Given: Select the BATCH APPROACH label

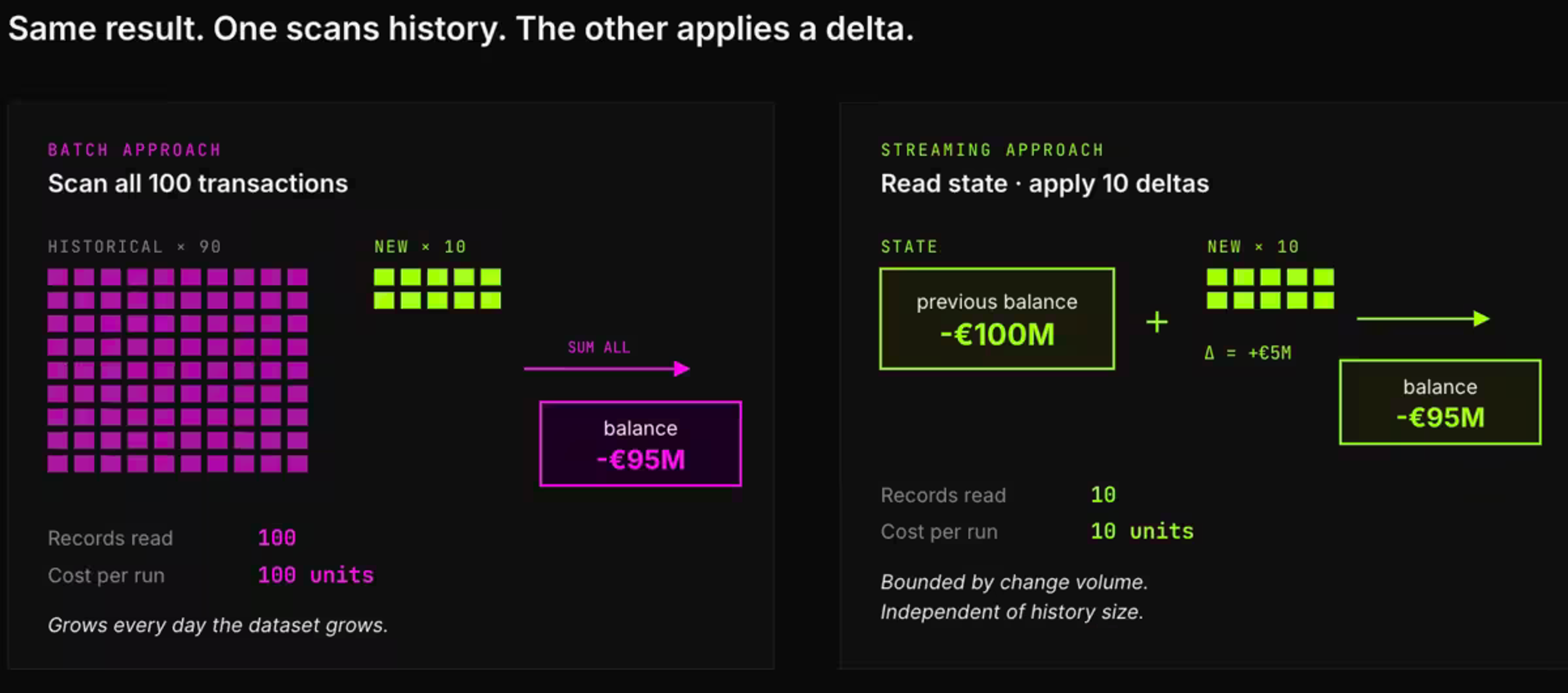Looking at the screenshot, I should [x=134, y=150].
